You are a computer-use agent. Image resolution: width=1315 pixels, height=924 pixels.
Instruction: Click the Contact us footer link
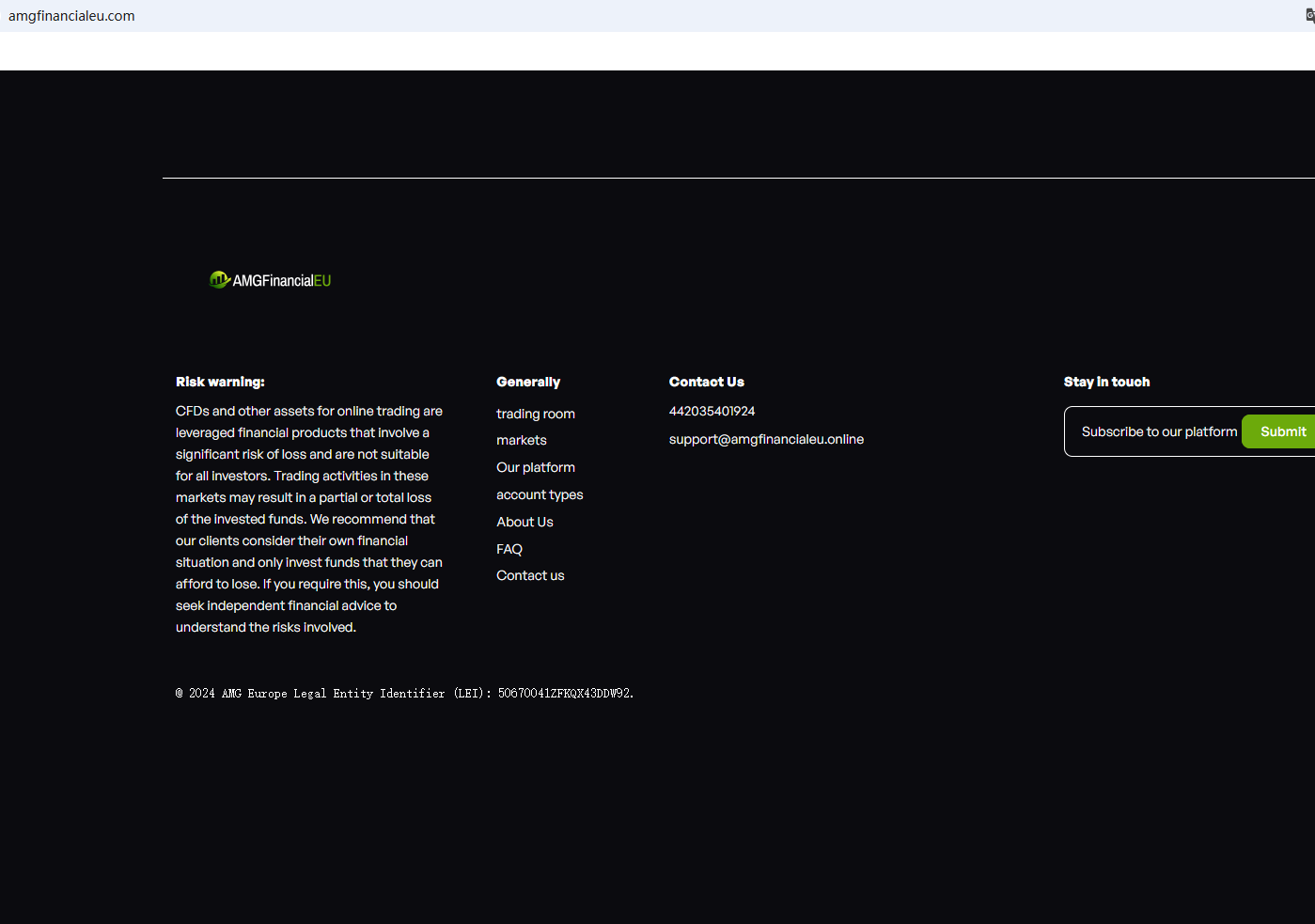click(530, 575)
